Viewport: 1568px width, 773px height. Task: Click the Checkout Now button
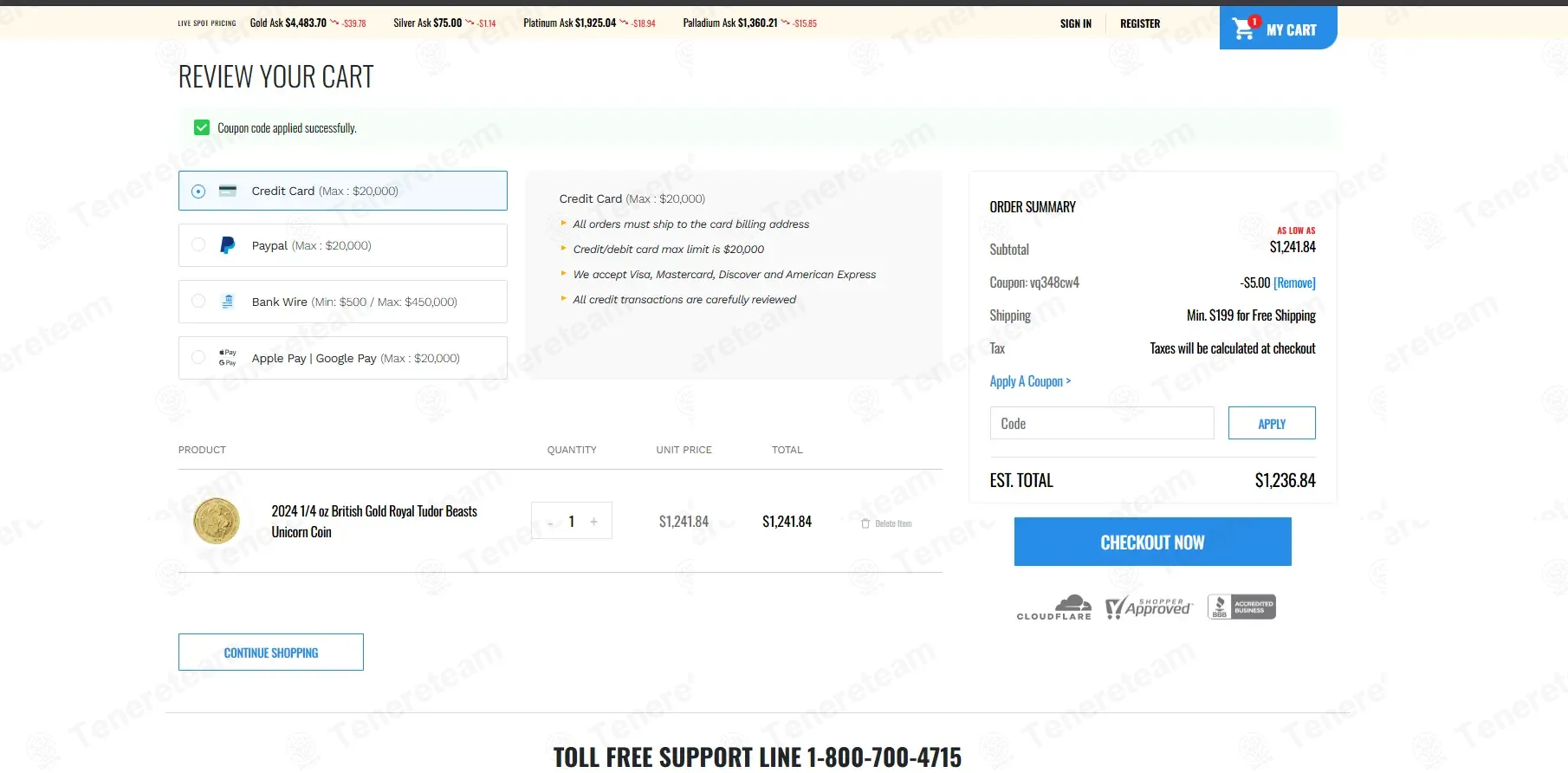coord(1153,542)
